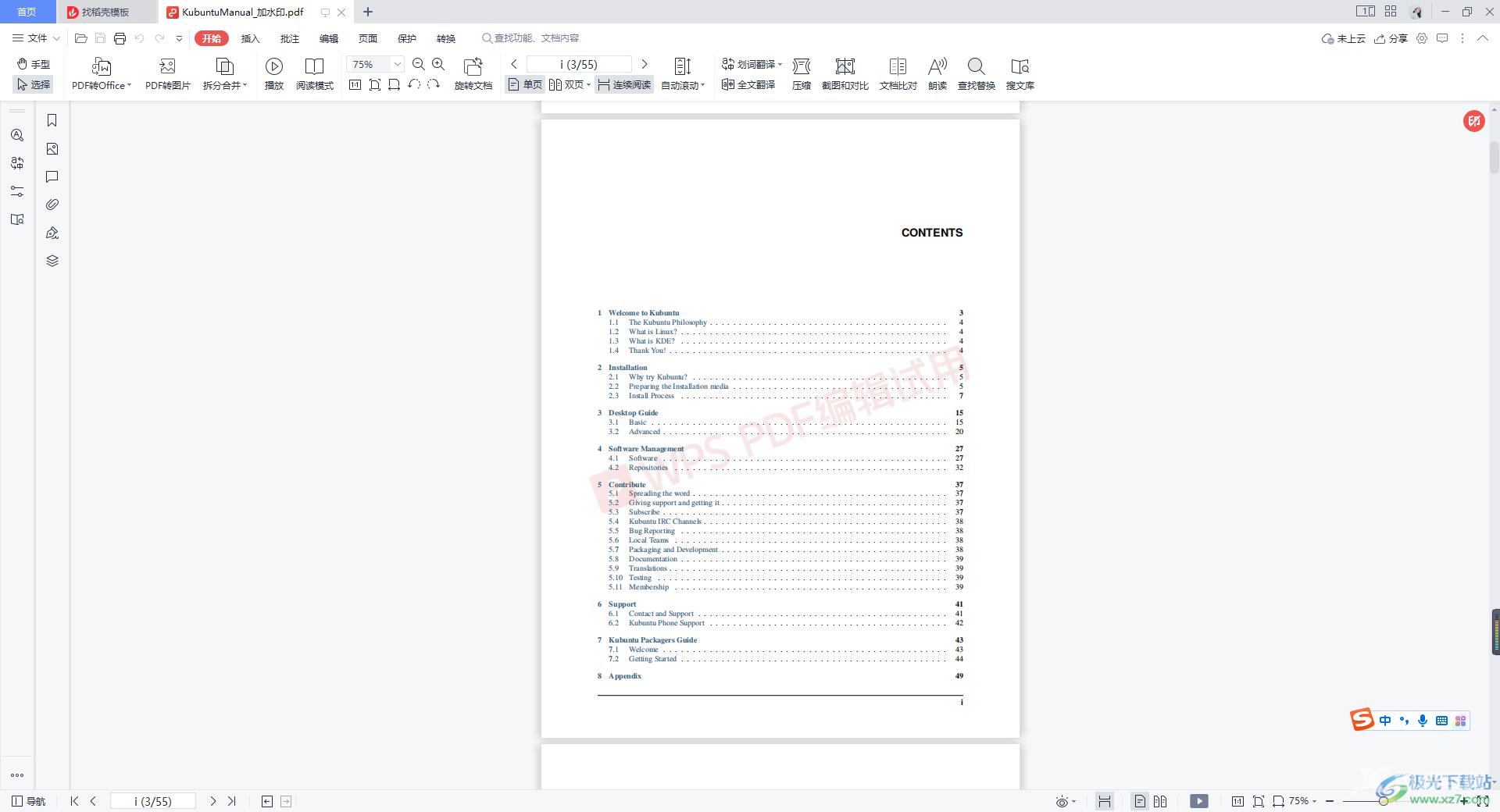
Task: Click 未上云 cloud status button
Action: point(1343,38)
